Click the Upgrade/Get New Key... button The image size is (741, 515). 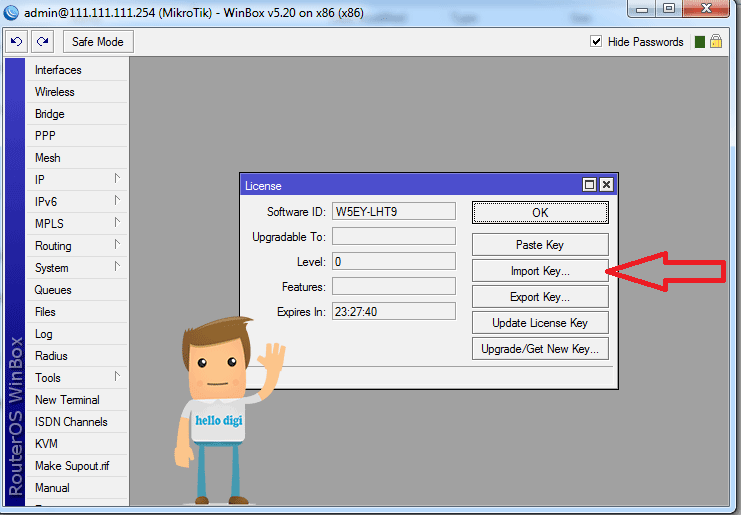[x=540, y=349]
